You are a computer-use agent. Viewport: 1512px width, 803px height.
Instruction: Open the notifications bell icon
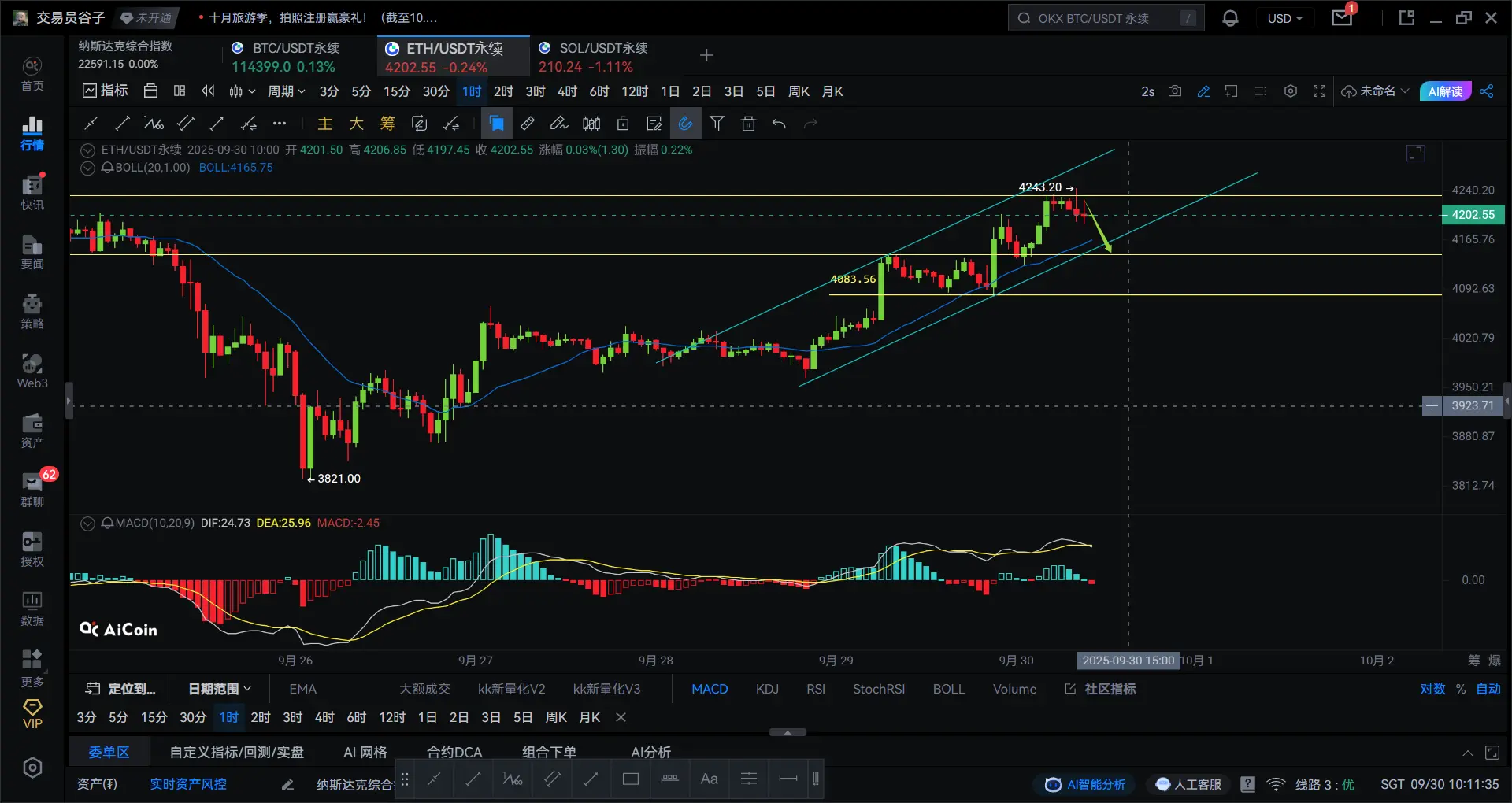[x=1230, y=18]
